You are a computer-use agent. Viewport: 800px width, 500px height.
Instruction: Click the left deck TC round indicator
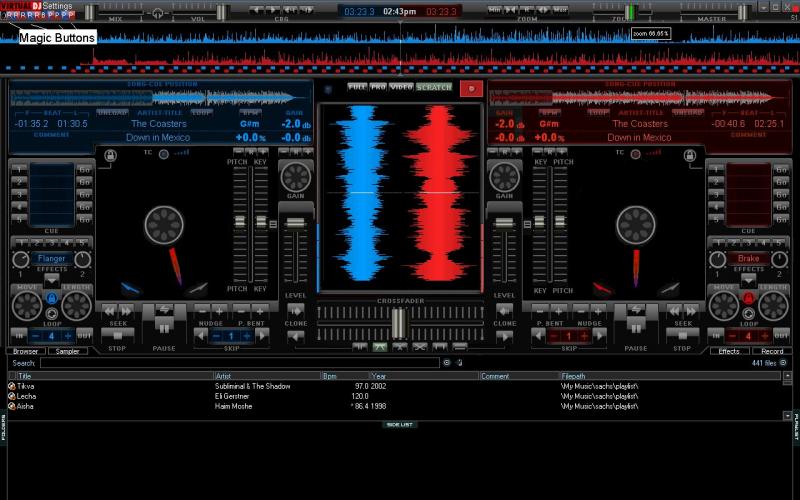click(x=163, y=154)
